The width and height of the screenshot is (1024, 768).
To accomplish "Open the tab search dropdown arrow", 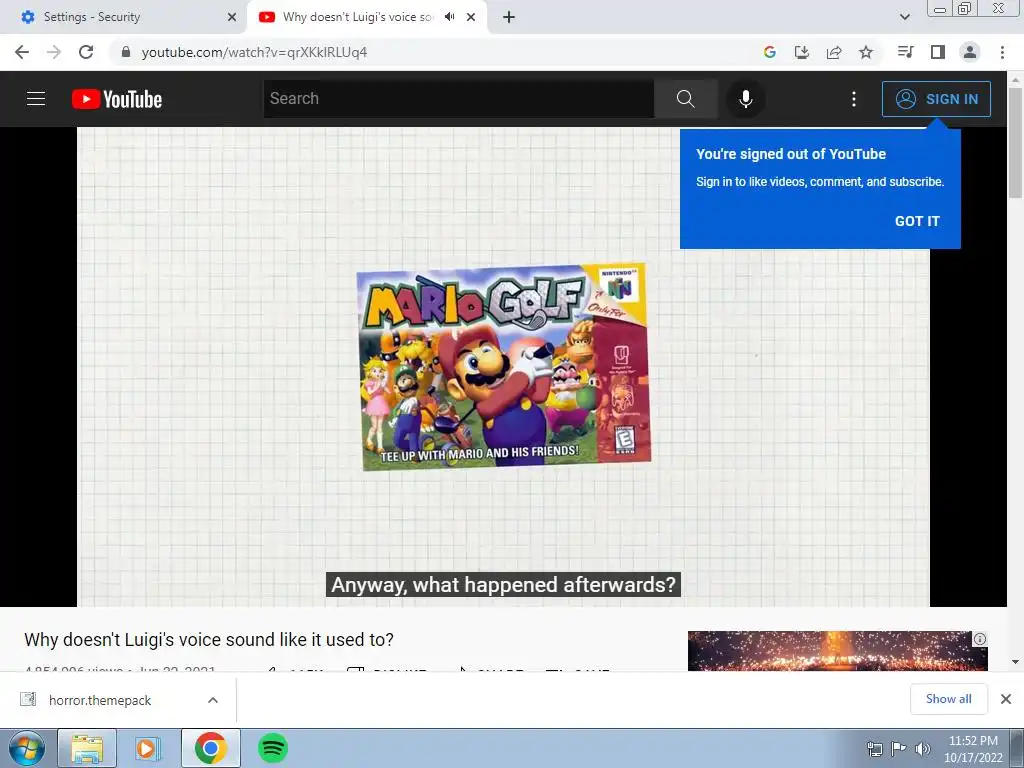I will click(x=904, y=17).
